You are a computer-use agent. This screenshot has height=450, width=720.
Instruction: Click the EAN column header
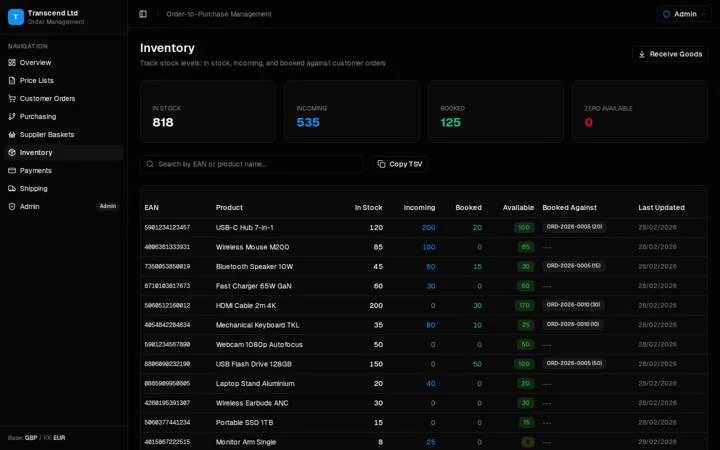pos(152,208)
